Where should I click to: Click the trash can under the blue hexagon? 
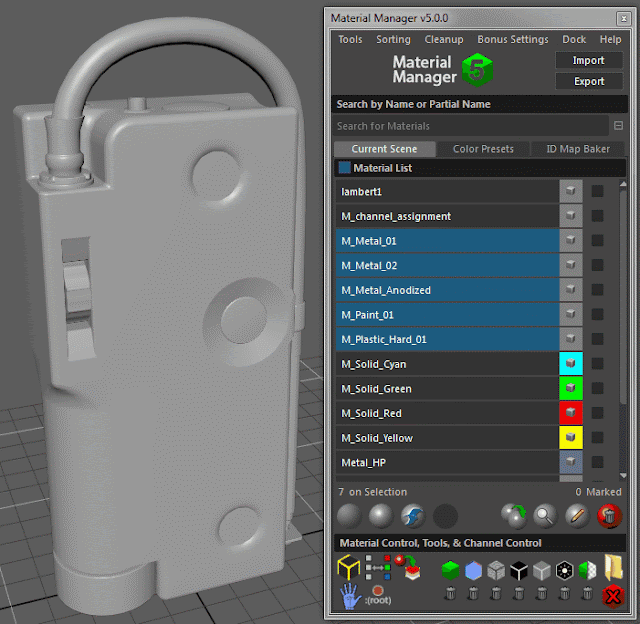click(473, 593)
